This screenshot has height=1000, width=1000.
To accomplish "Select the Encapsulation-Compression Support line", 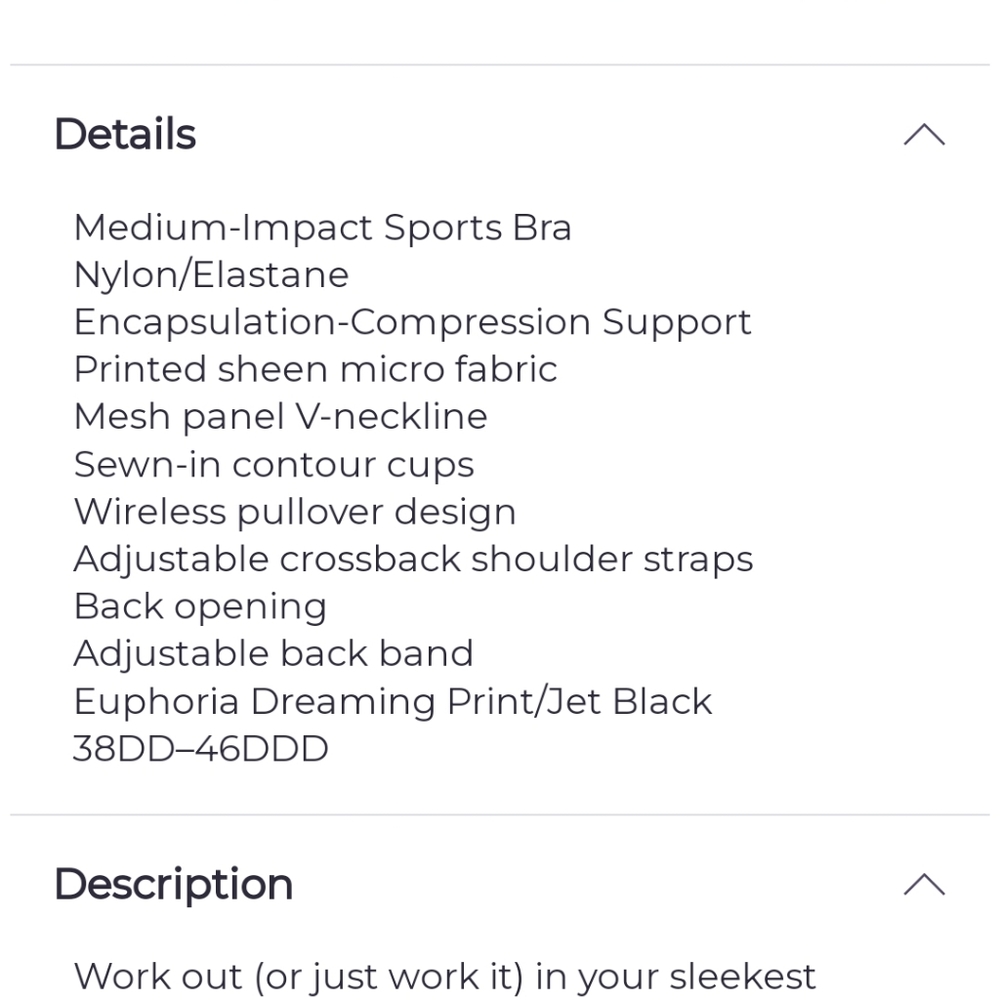I will coord(412,322).
